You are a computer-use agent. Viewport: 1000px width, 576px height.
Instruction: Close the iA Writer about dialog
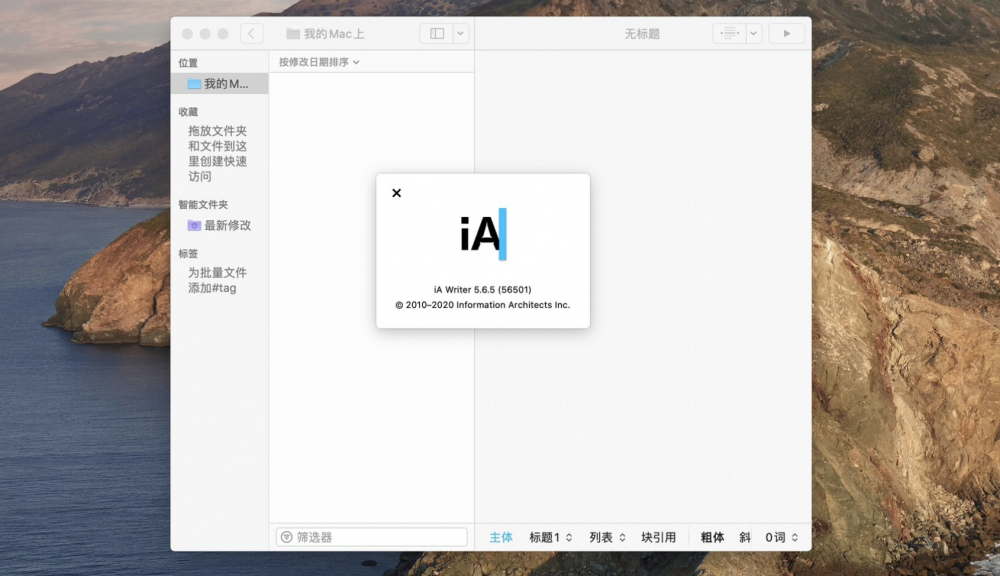pyautogui.click(x=396, y=193)
